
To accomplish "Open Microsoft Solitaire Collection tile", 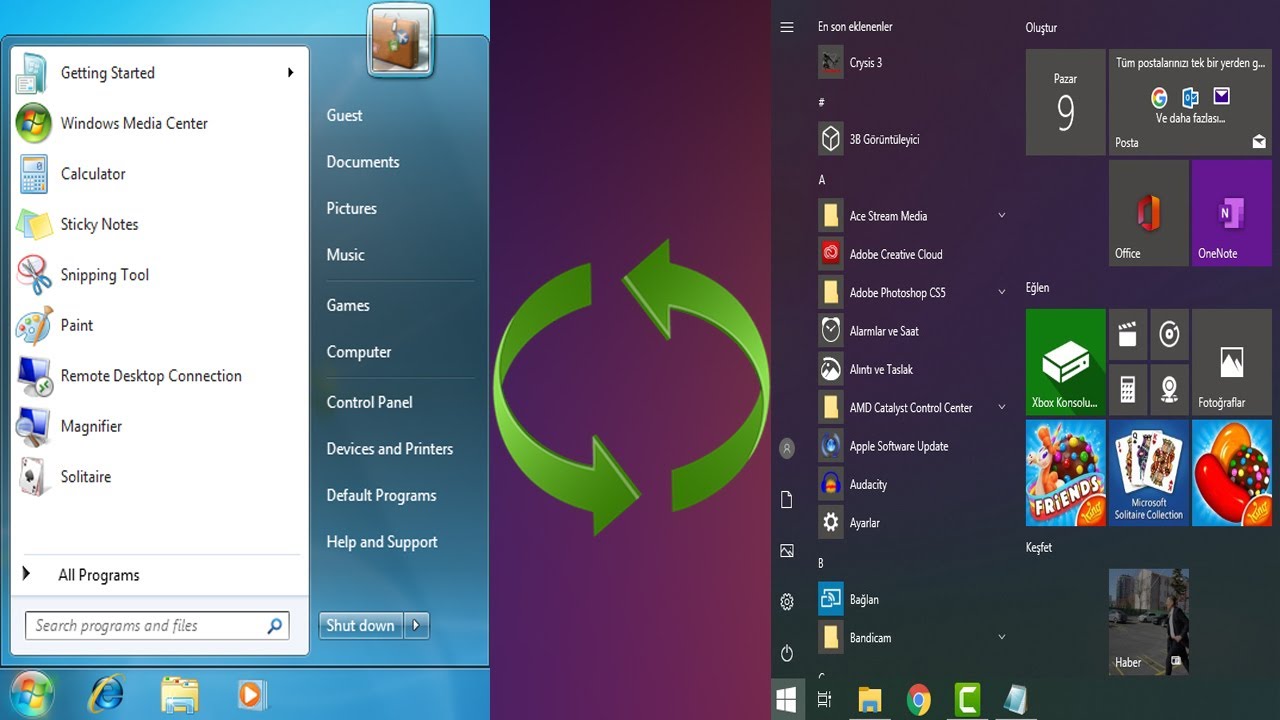I will (x=1148, y=472).
